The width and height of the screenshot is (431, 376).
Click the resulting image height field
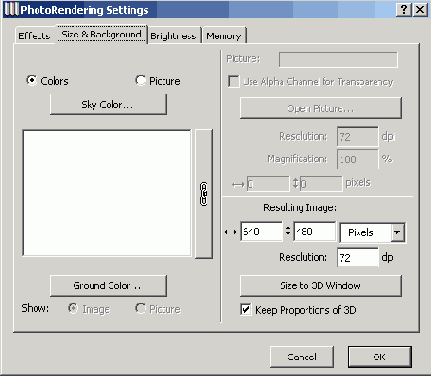tap(314, 231)
